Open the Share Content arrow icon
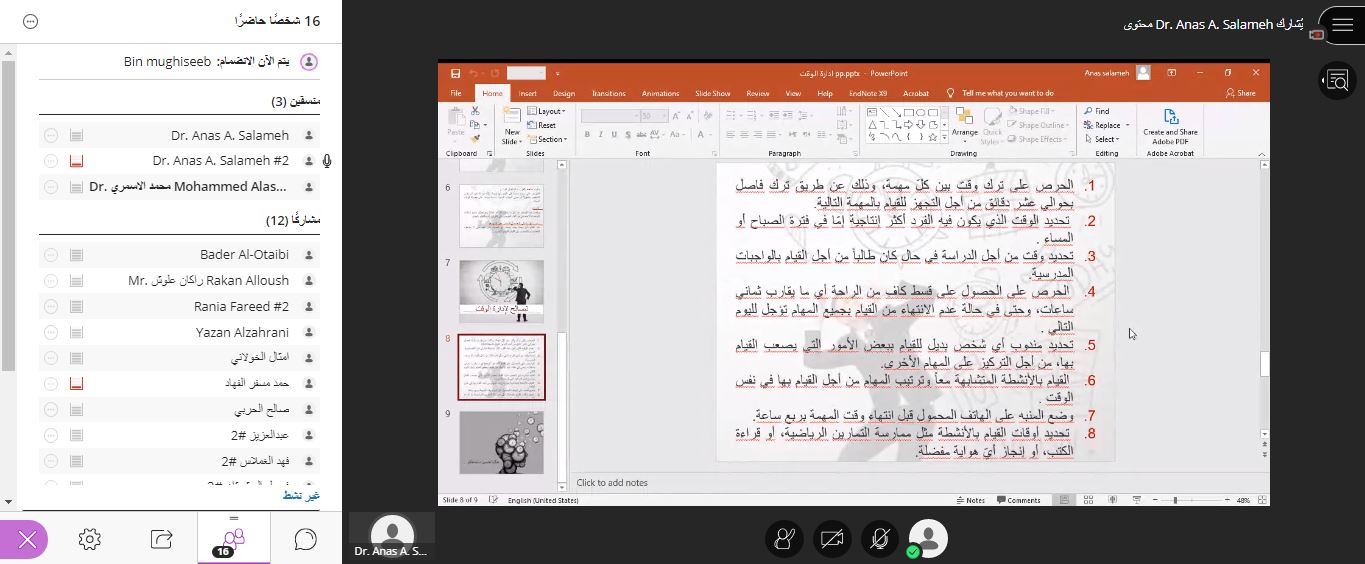 tap(161, 539)
